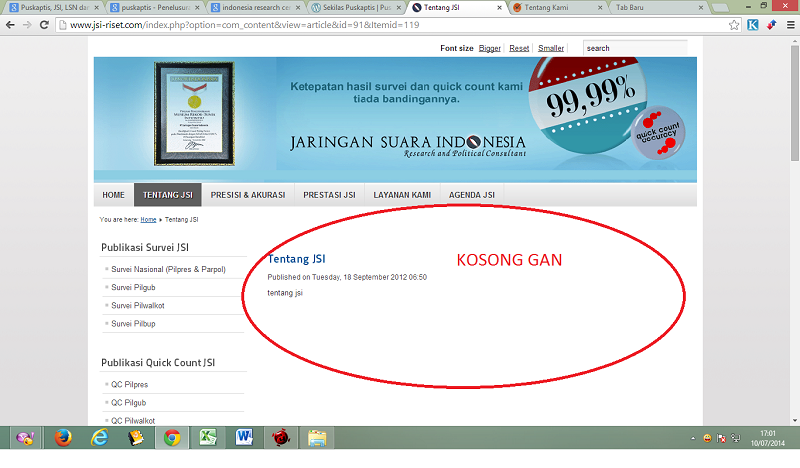Click the site search field

point(635,48)
